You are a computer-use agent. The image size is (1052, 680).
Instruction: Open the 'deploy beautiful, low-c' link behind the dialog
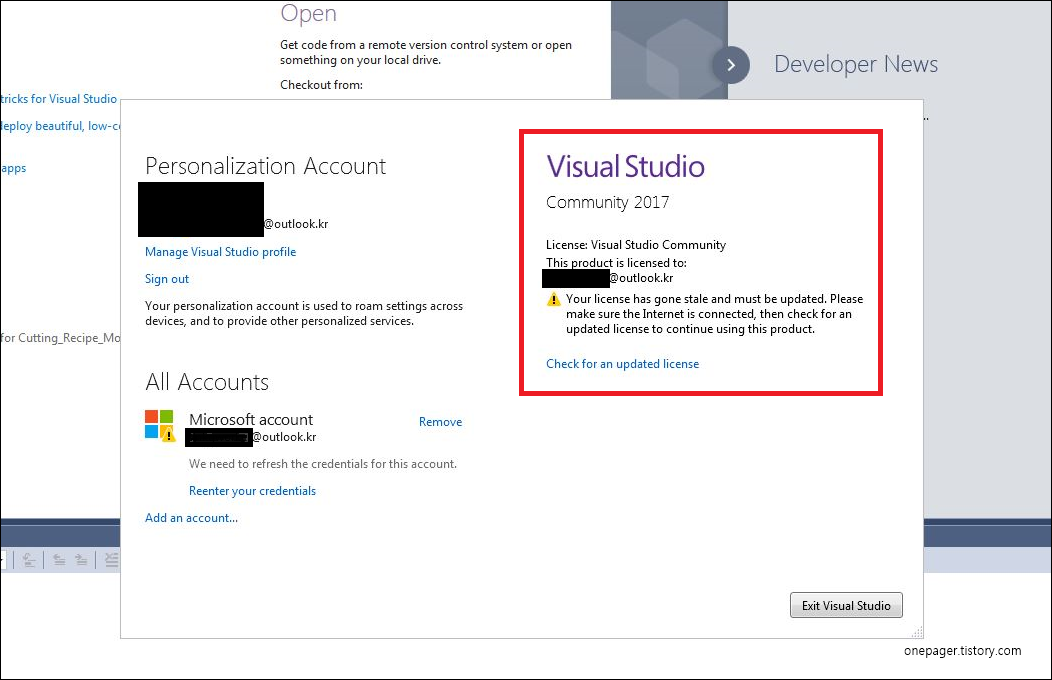pyautogui.click(x=60, y=126)
